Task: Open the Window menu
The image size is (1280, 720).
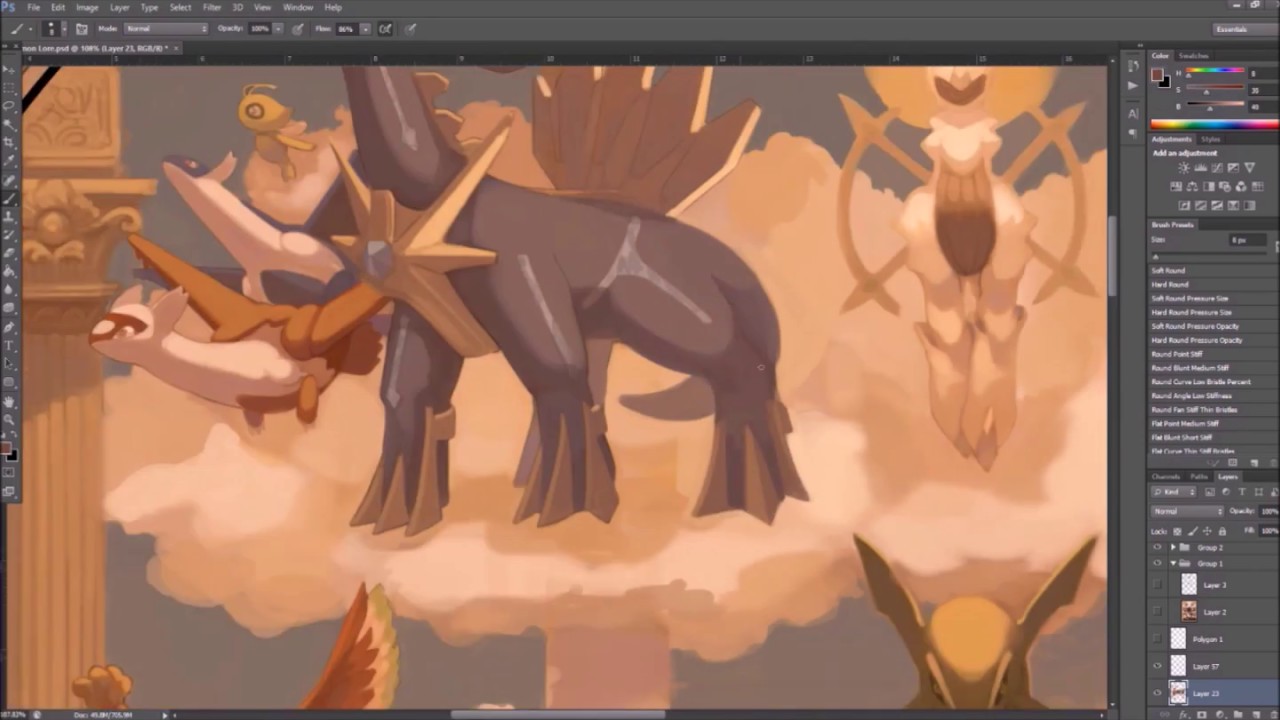Action: (298, 7)
